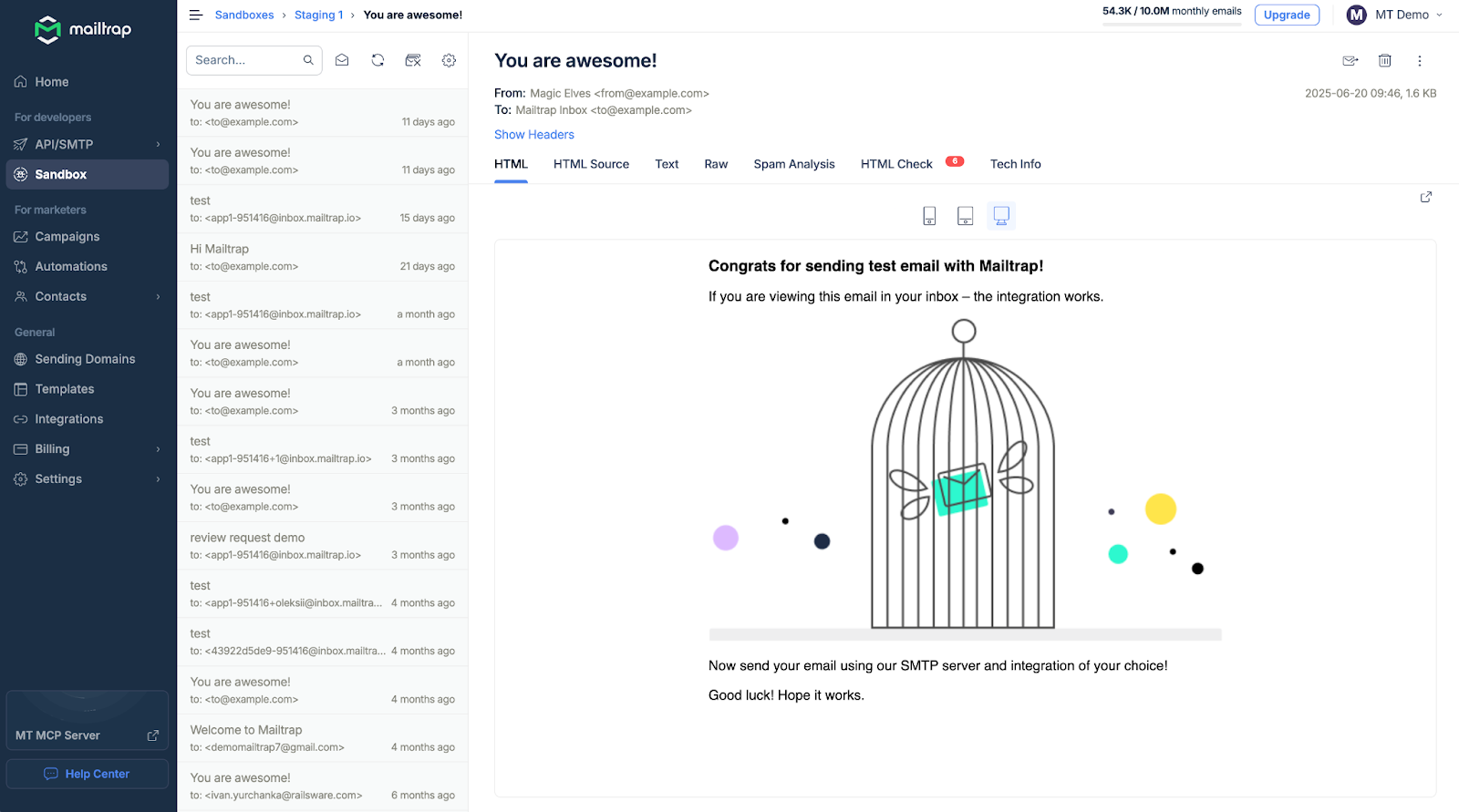This screenshot has width=1459, height=812.
Task: Open Templates page
Action: coord(88,389)
